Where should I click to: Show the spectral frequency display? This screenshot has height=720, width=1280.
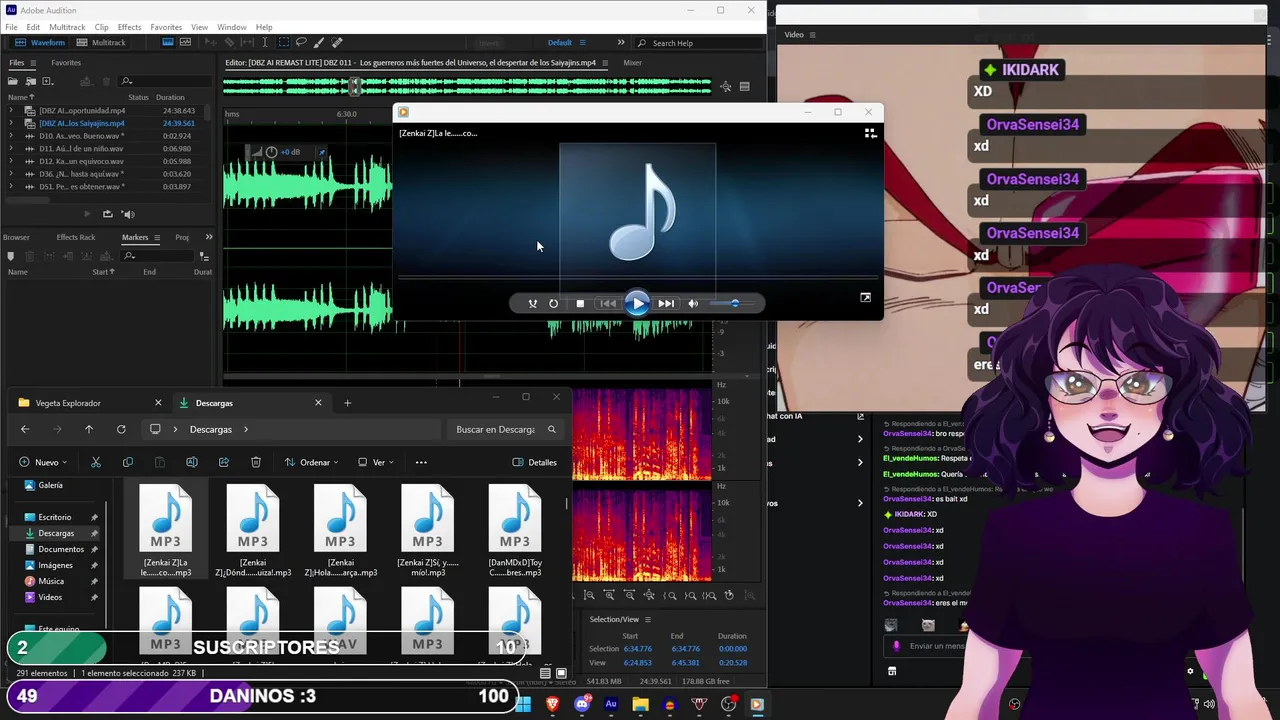168,42
